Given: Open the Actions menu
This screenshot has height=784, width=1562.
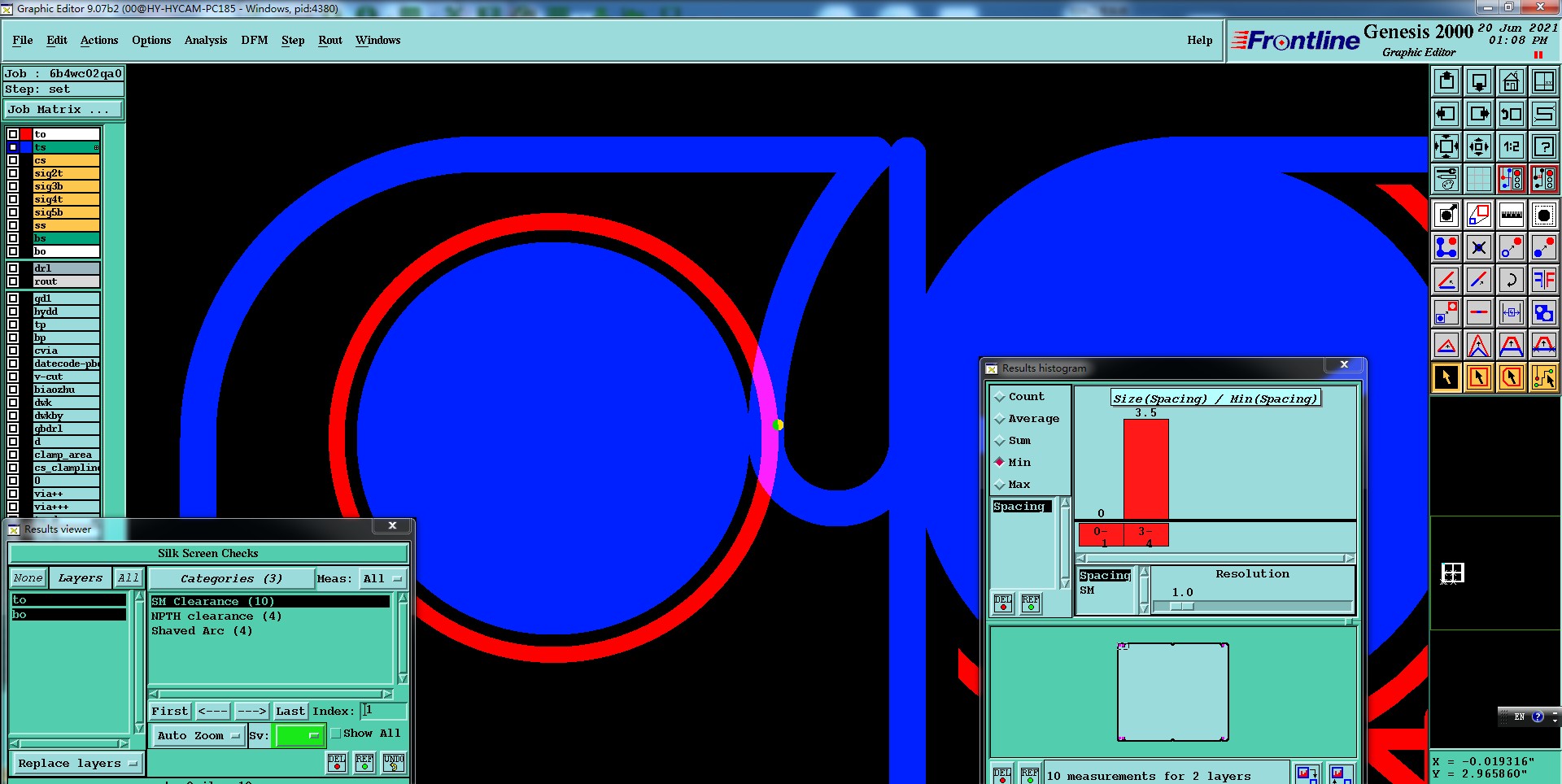Looking at the screenshot, I should point(99,40).
